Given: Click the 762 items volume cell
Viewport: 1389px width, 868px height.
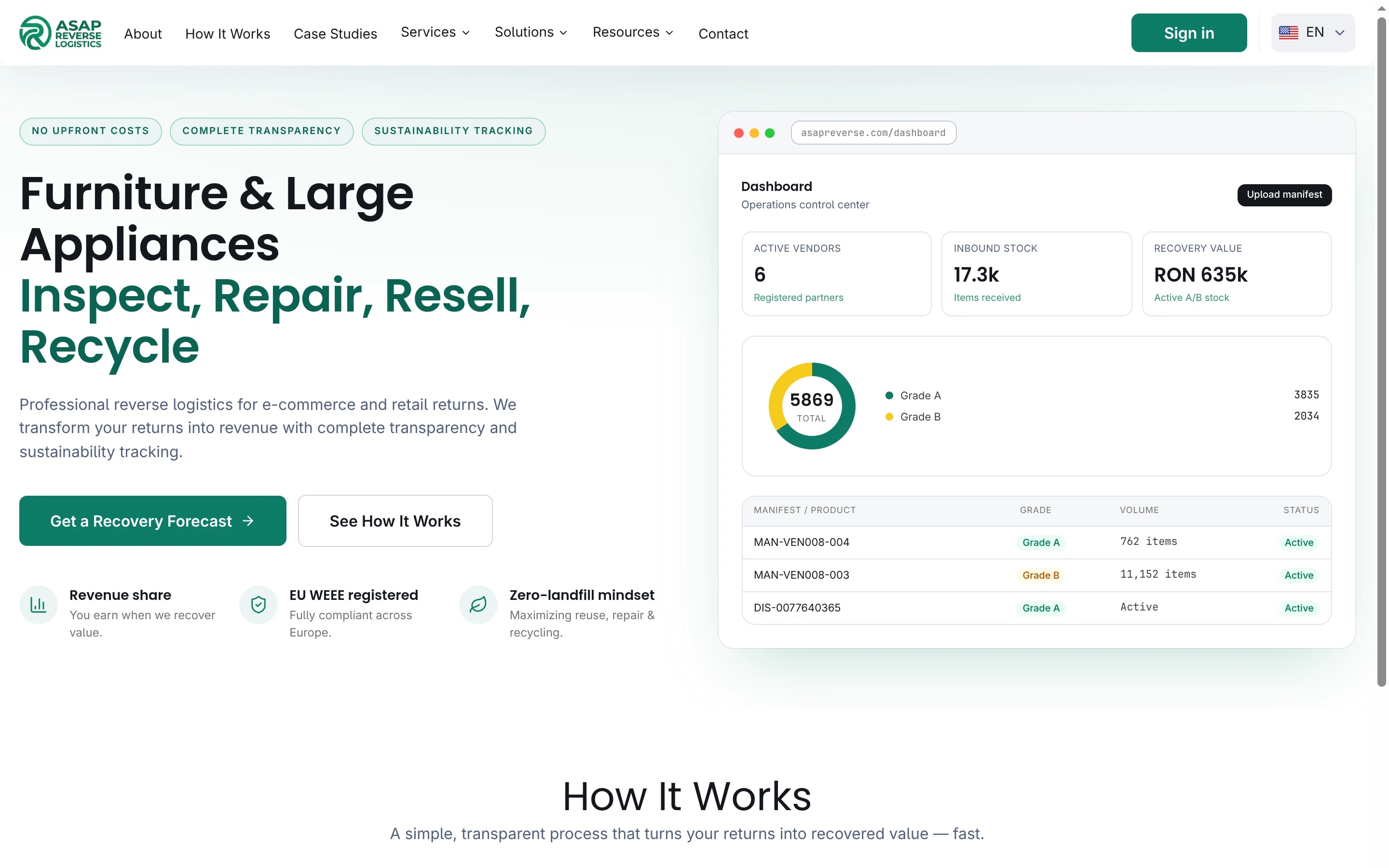Looking at the screenshot, I should tap(1148, 542).
